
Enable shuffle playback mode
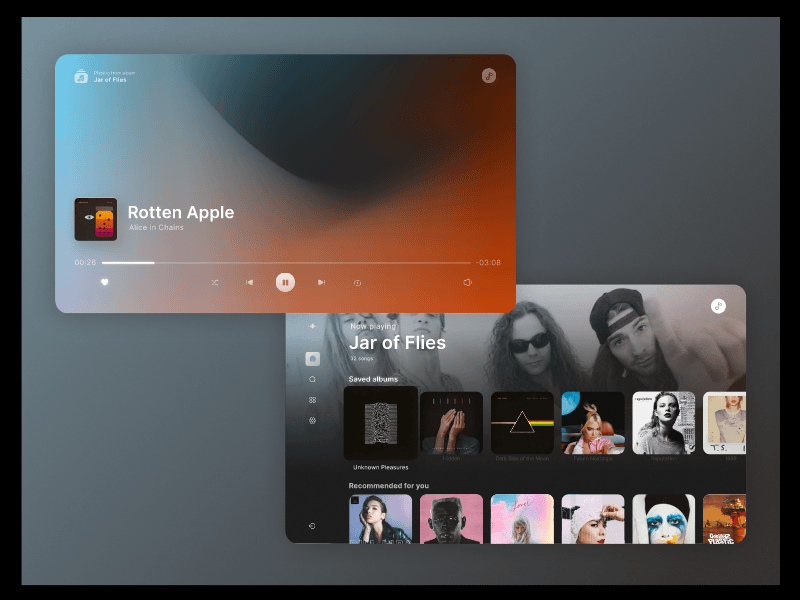pyautogui.click(x=214, y=282)
